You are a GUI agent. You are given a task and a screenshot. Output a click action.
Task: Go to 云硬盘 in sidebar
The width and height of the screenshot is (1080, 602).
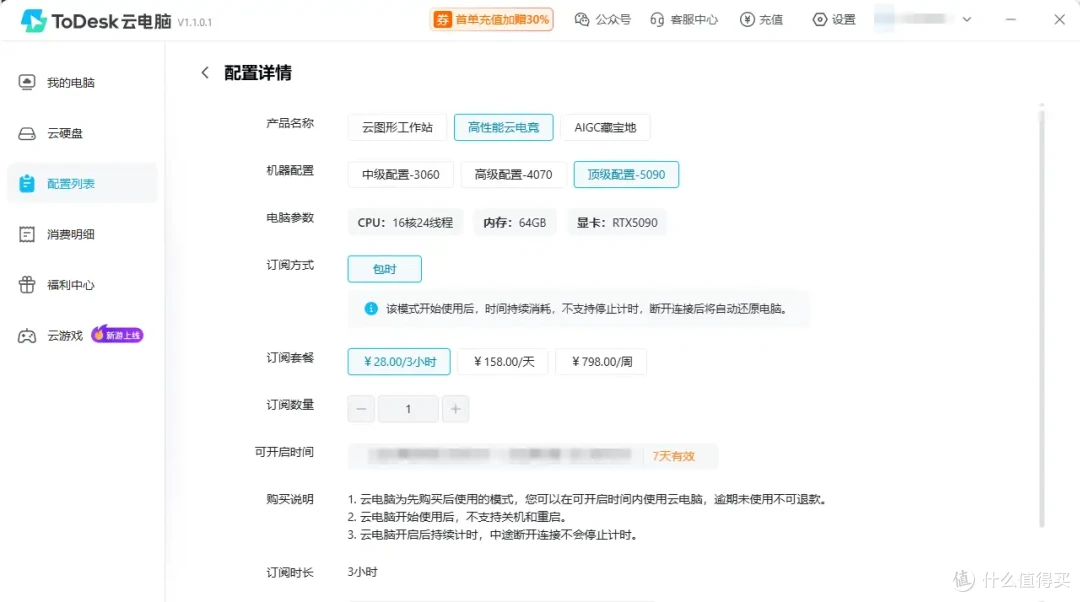[82, 133]
